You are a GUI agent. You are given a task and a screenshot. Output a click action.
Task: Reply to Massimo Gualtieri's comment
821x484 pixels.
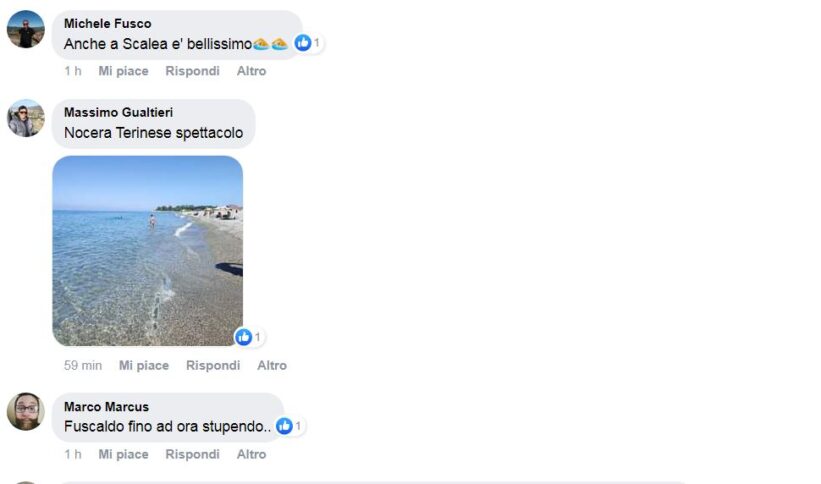point(213,366)
